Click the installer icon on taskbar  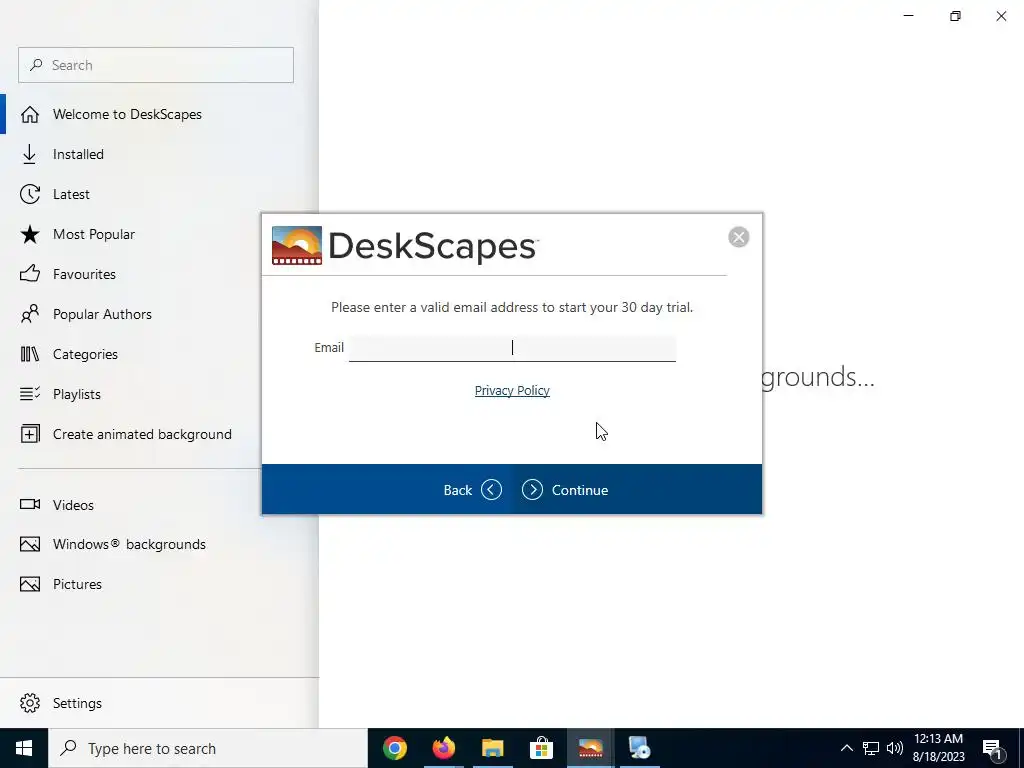tap(639, 748)
